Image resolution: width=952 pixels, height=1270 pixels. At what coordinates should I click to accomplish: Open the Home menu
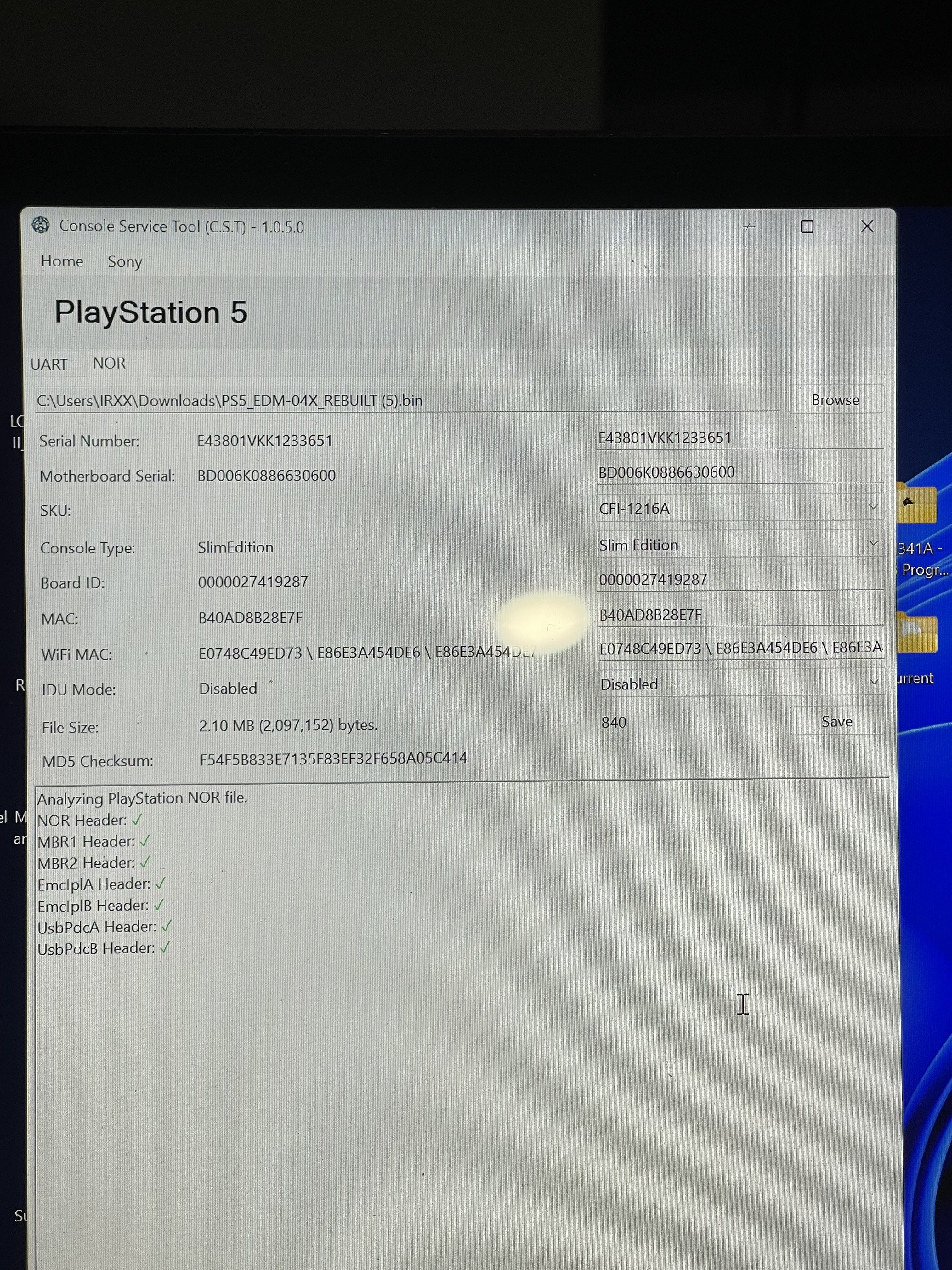pyautogui.click(x=62, y=261)
